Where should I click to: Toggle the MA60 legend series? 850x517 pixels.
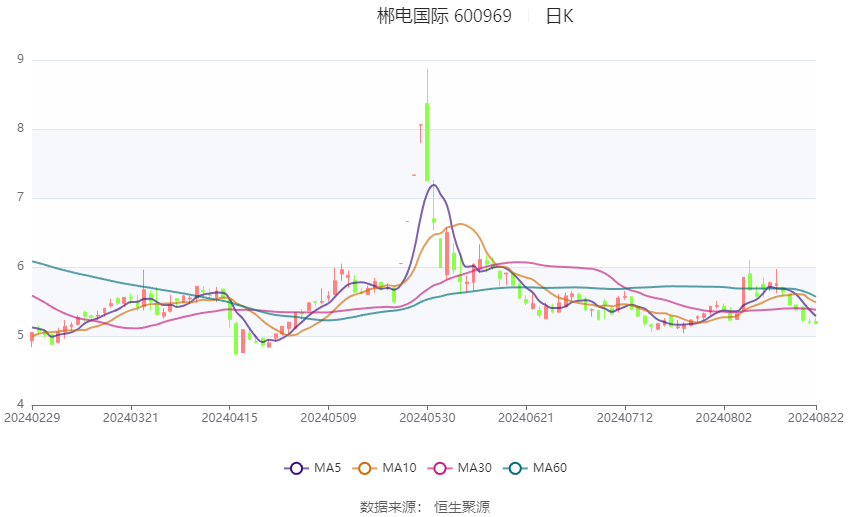point(535,468)
